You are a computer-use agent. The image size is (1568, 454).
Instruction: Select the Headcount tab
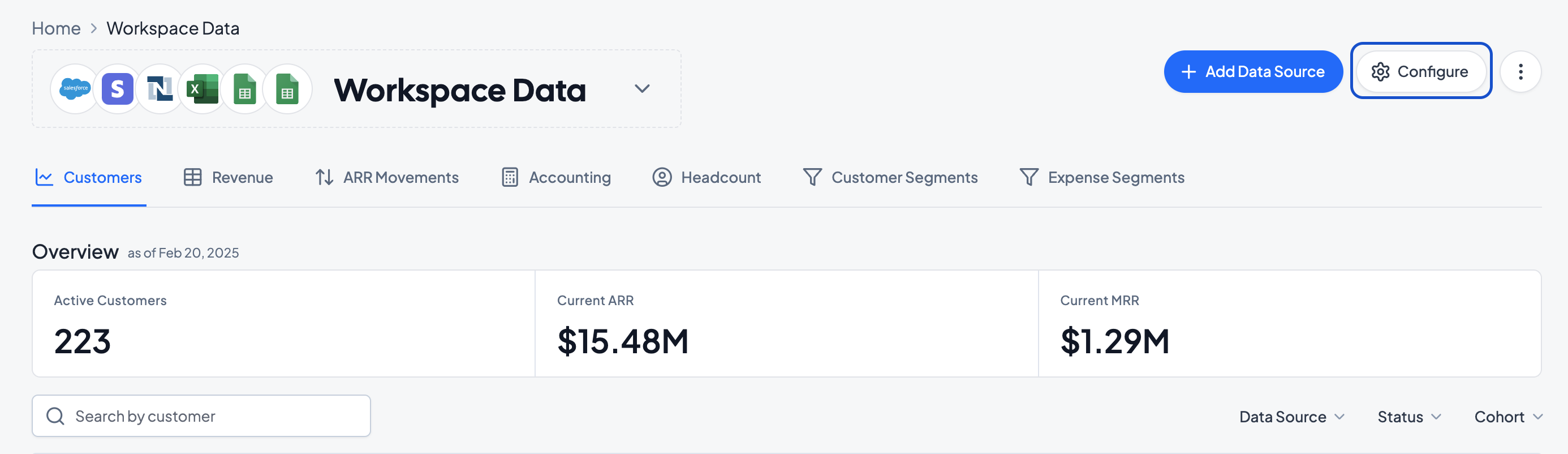click(x=706, y=177)
